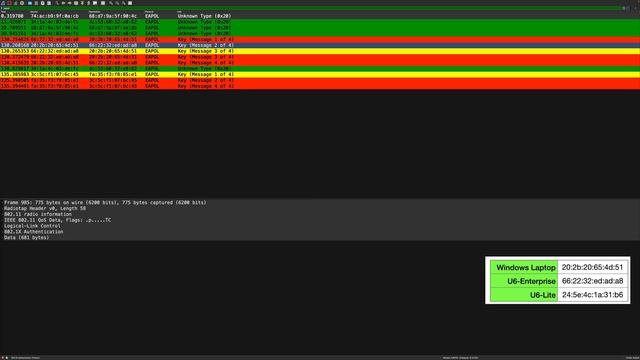This screenshot has height=360, width=640.
Task: Expand Radiotap Header v0 details
Action: [x=320, y=208]
